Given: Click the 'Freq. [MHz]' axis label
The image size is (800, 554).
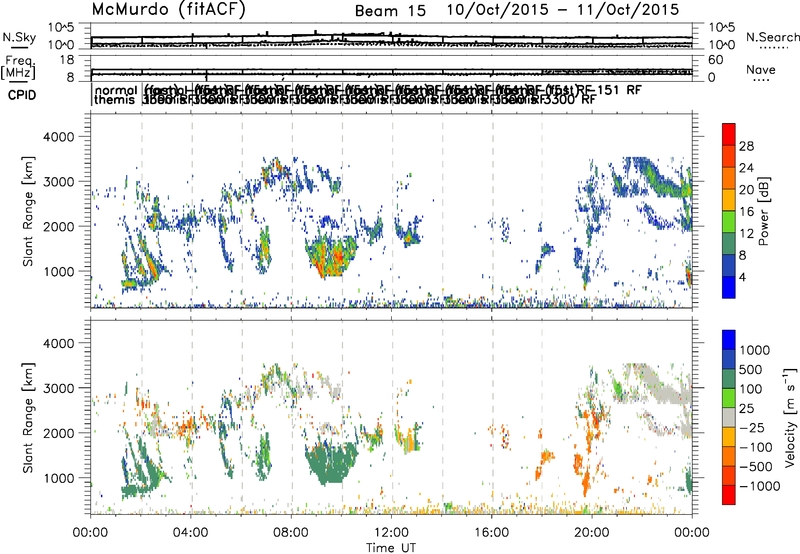Looking at the screenshot, I should coord(19,68).
